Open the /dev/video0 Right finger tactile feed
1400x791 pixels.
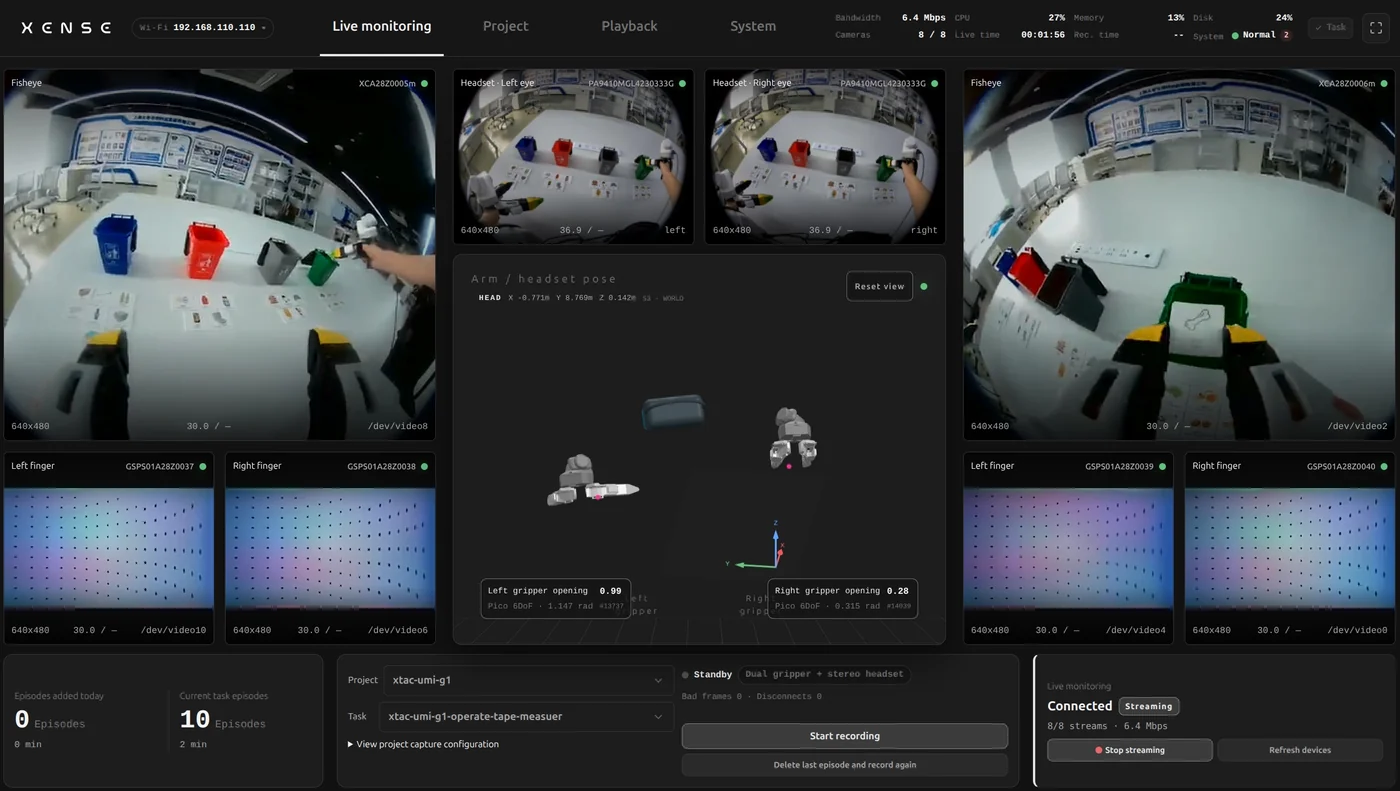coord(1290,548)
